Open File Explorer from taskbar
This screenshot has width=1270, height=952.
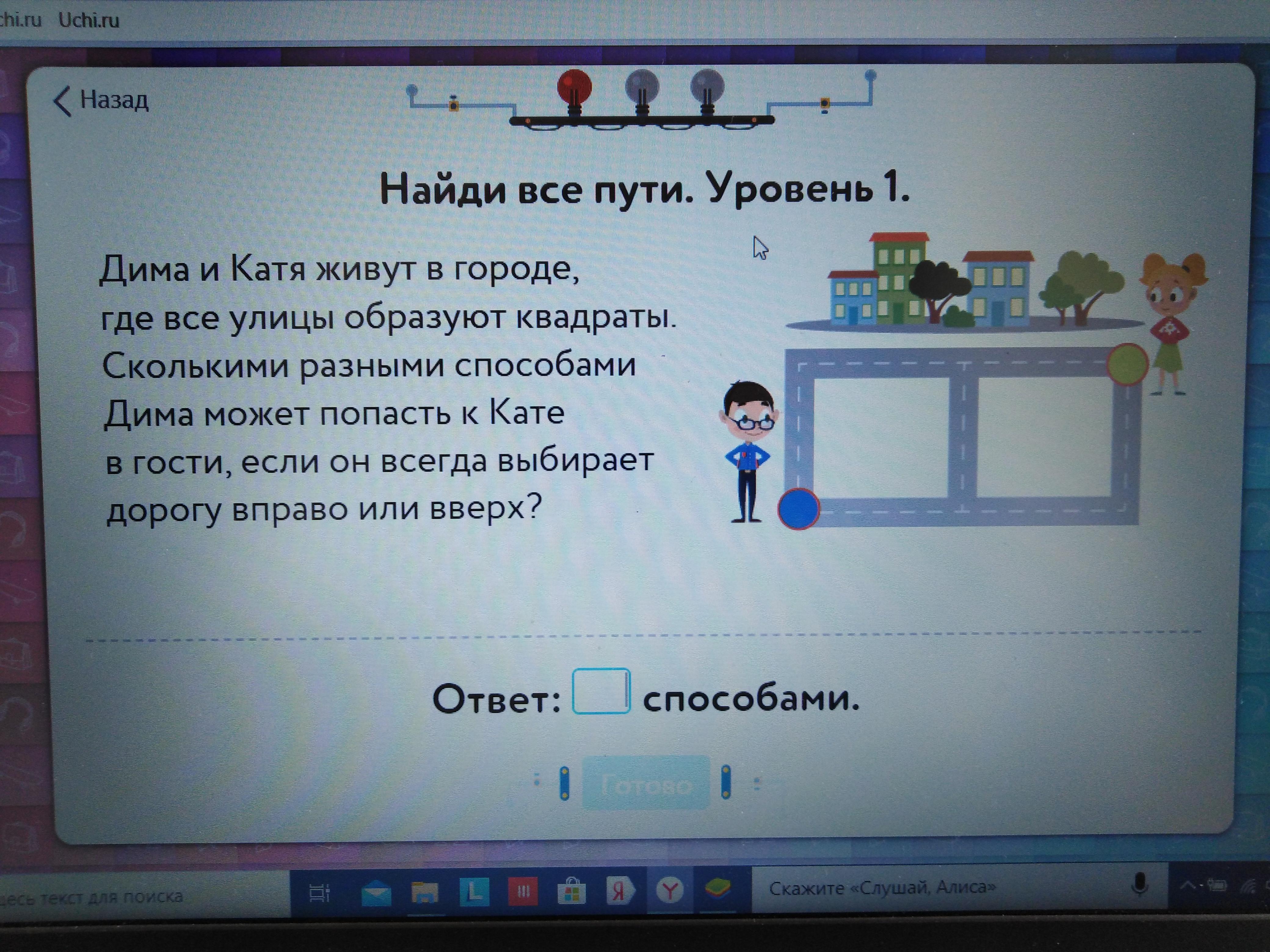point(425,892)
